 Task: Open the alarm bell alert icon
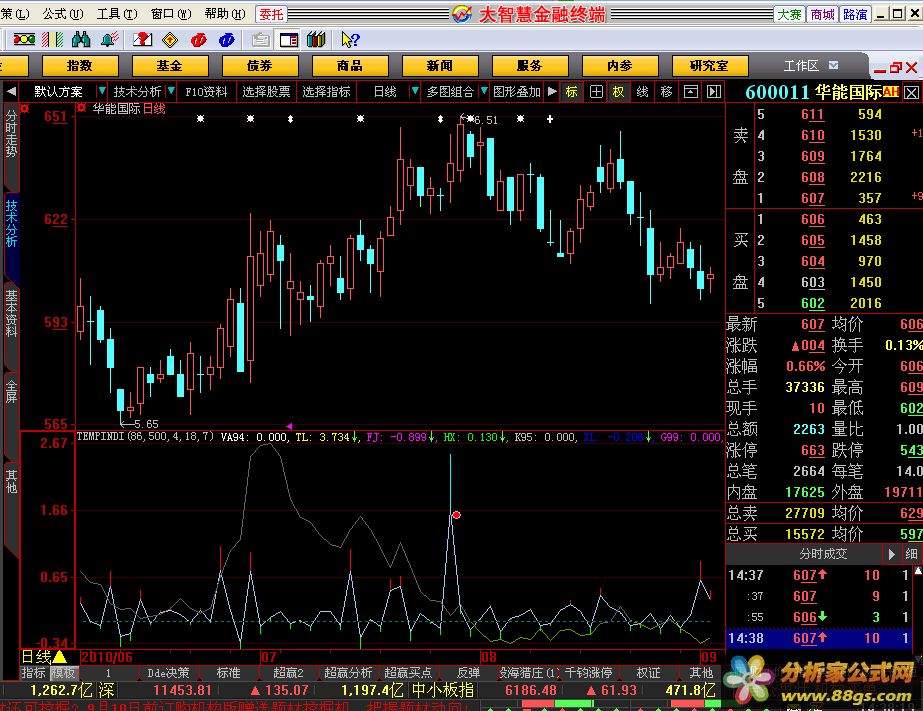point(109,39)
